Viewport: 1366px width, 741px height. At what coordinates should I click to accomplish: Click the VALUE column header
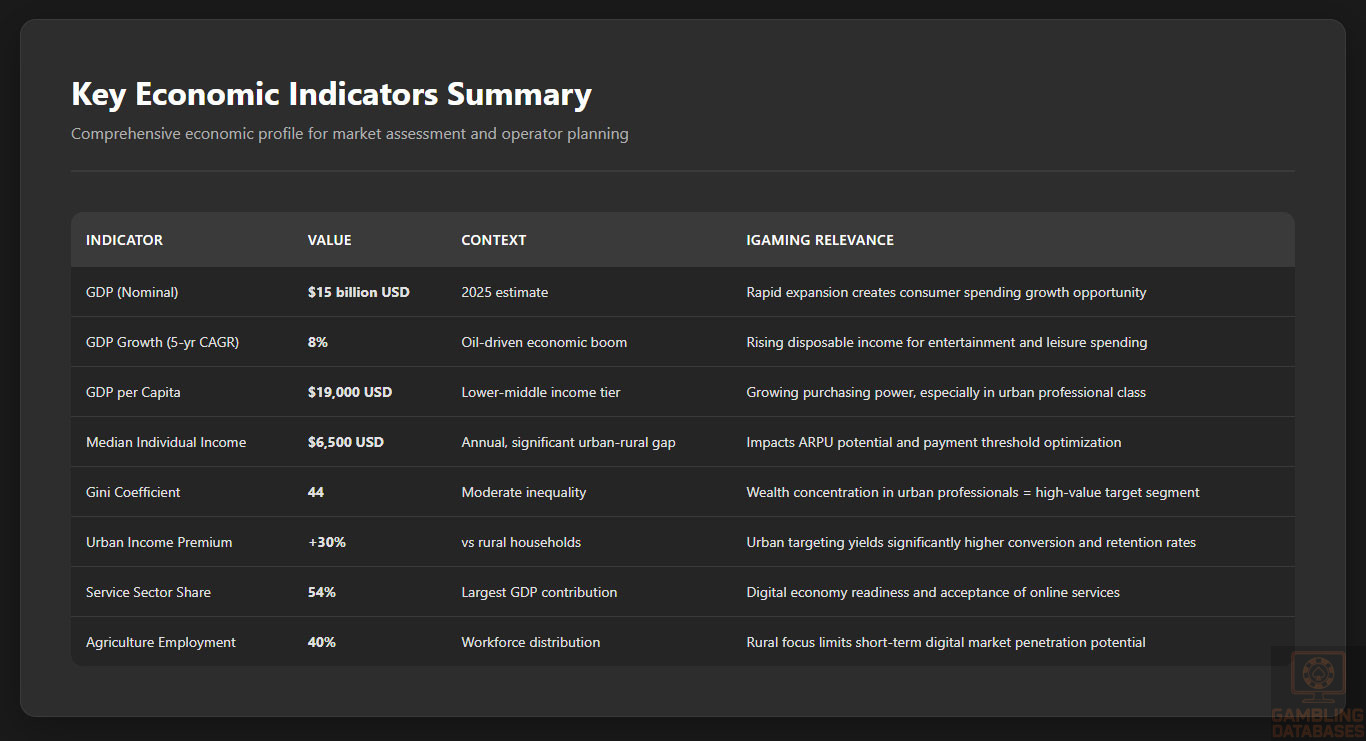pos(329,240)
